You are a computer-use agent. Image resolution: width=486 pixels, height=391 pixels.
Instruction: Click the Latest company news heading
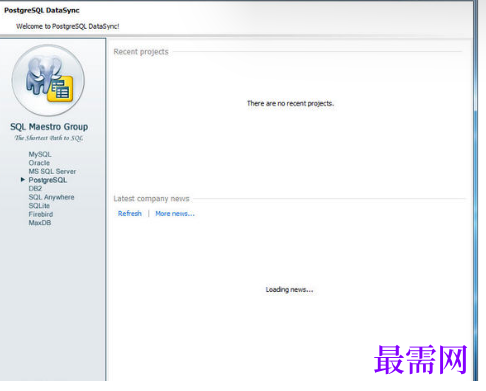click(151, 199)
